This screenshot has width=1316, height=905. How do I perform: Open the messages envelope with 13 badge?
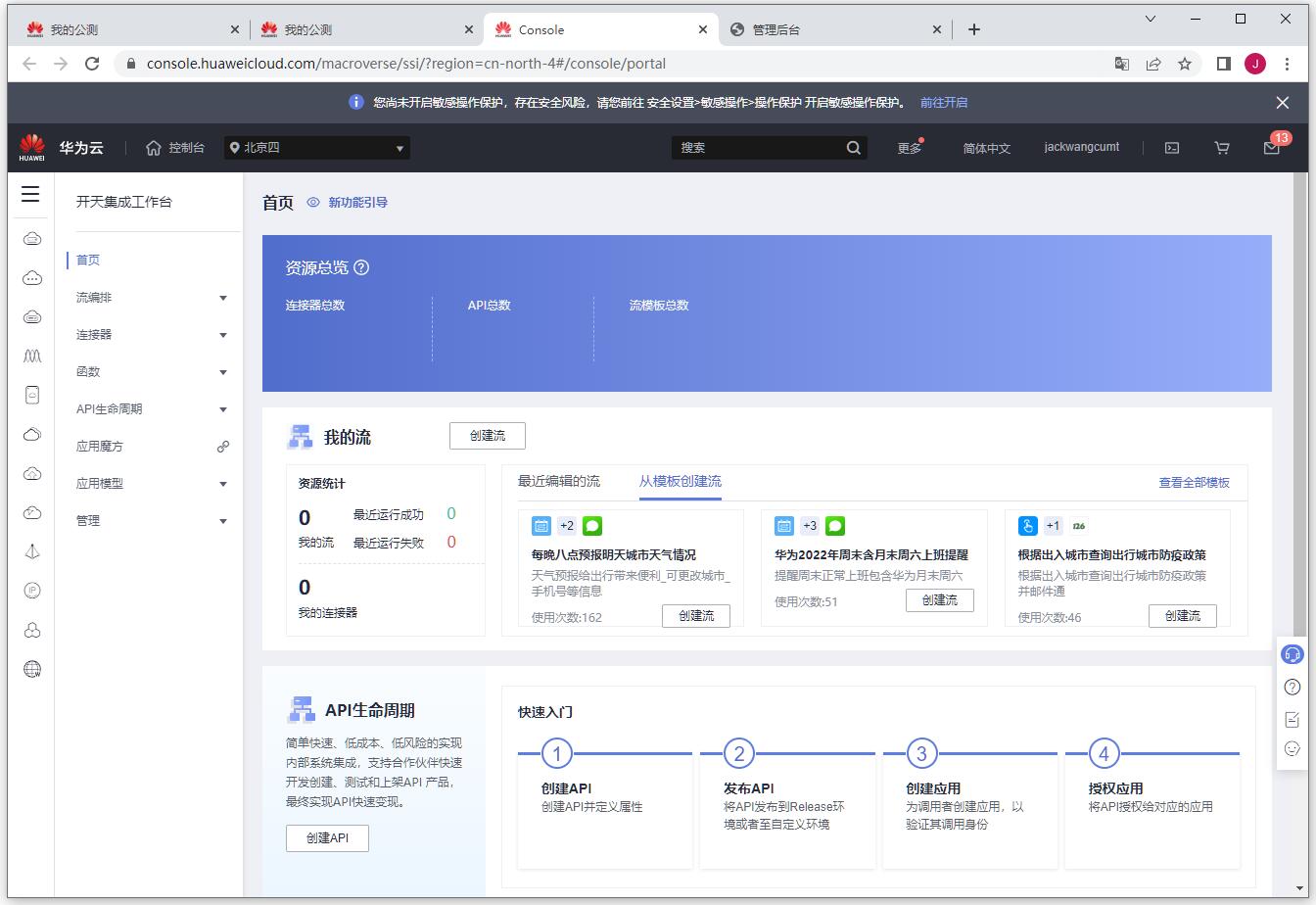[1272, 148]
